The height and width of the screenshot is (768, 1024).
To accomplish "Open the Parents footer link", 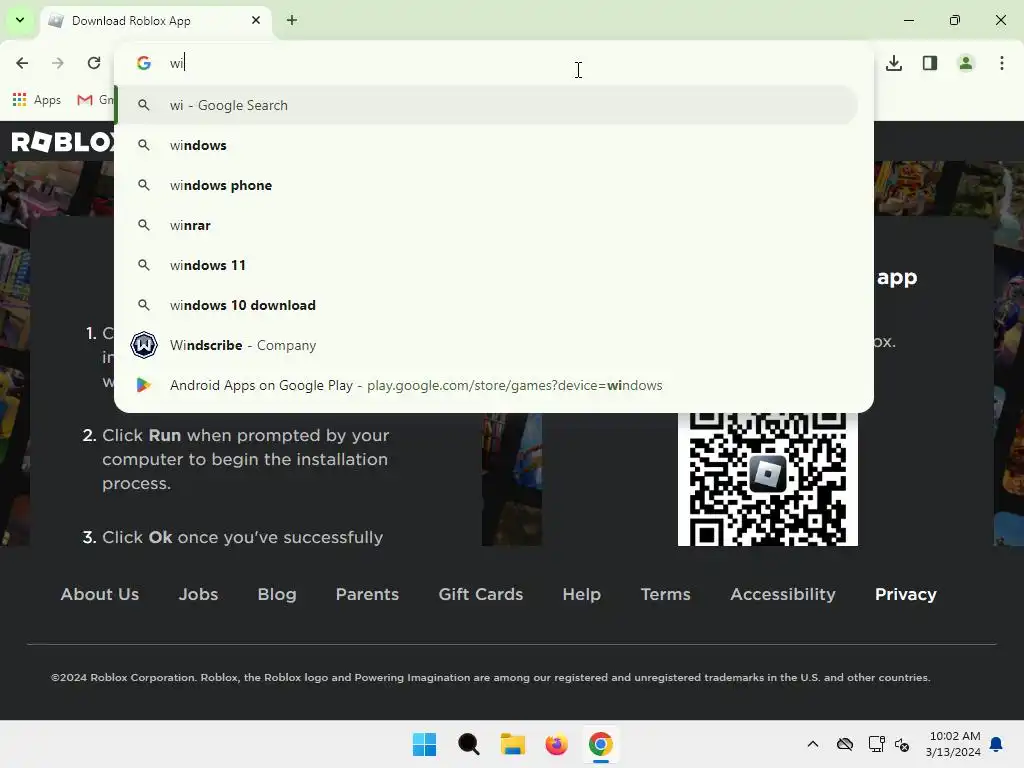I will pyautogui.click(x=367, y=594).
